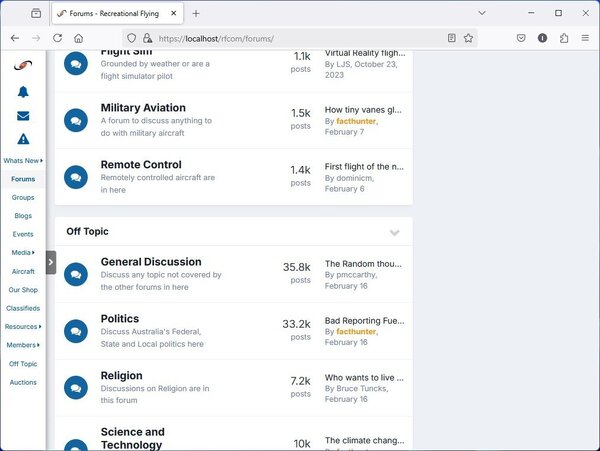600x451 pixels.
Task: Open a new browser tab
Action: pyautogui.click(x=196, y=13)
